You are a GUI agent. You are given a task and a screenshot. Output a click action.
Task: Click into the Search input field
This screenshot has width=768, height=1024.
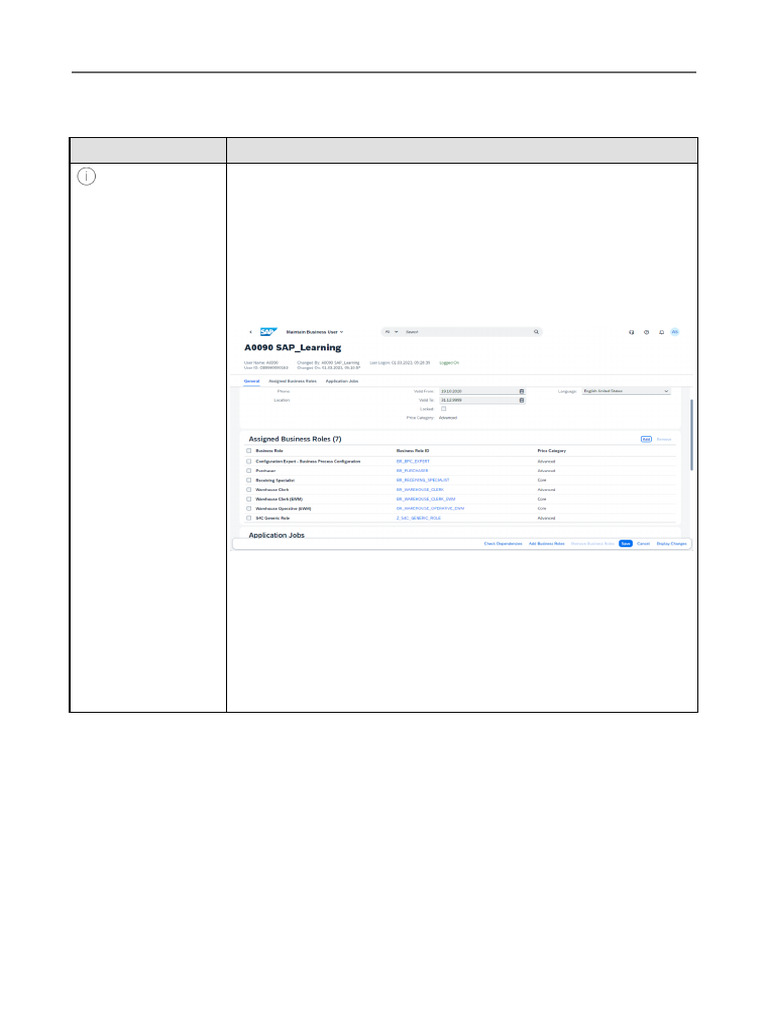(467, 332)
